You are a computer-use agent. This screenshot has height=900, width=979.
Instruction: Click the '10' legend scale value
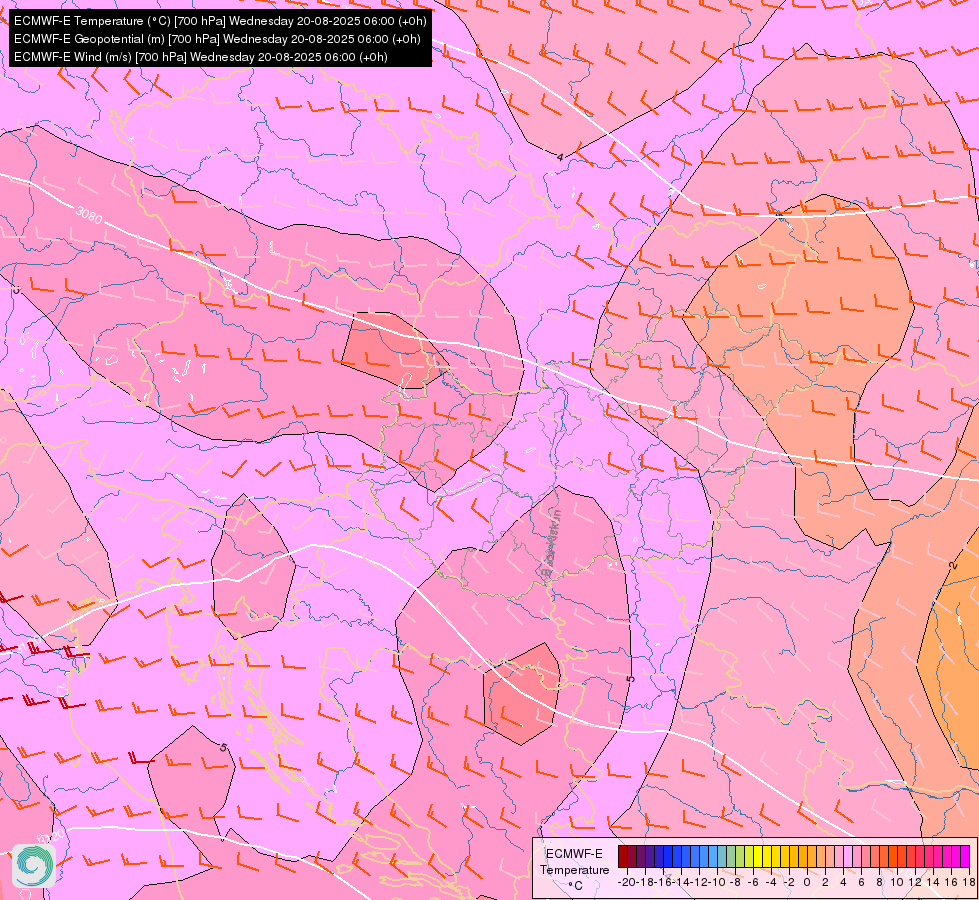(x=897, y=883)
